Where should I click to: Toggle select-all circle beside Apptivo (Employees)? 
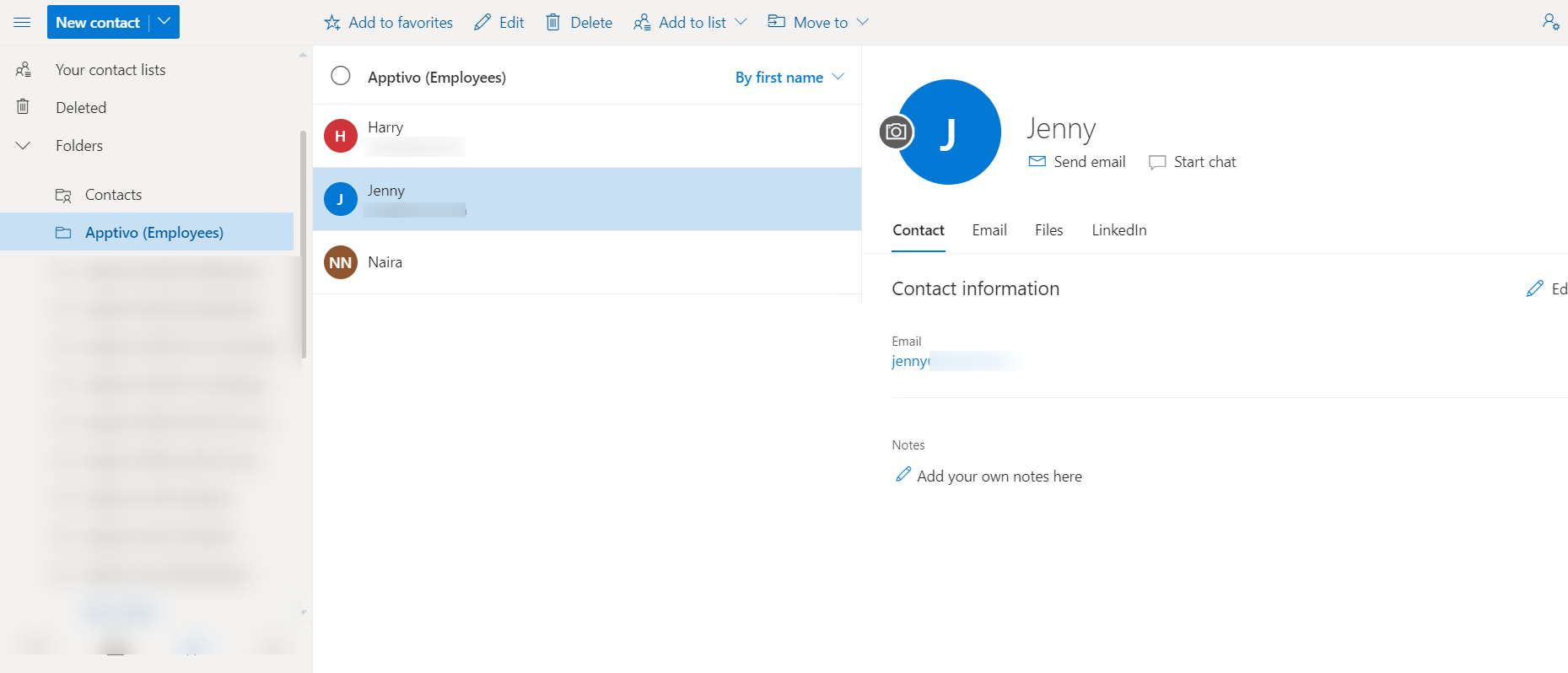(x=341, y=77)
